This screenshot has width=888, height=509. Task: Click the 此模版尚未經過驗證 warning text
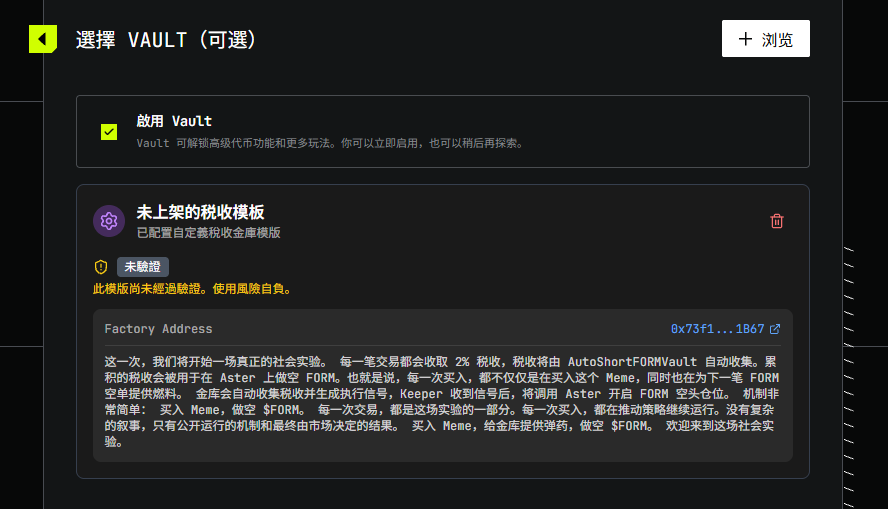(x=193, y=289)
